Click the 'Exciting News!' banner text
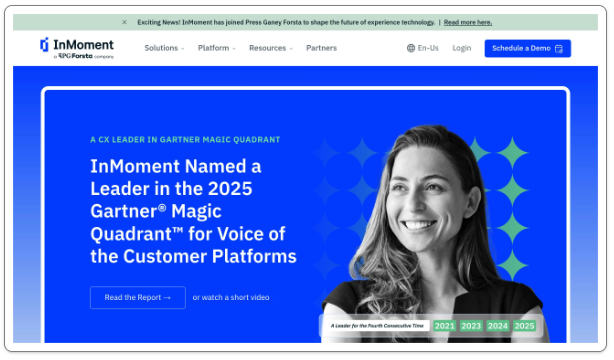The width and height of the screenshot is (614, 360). click(286, 22)
